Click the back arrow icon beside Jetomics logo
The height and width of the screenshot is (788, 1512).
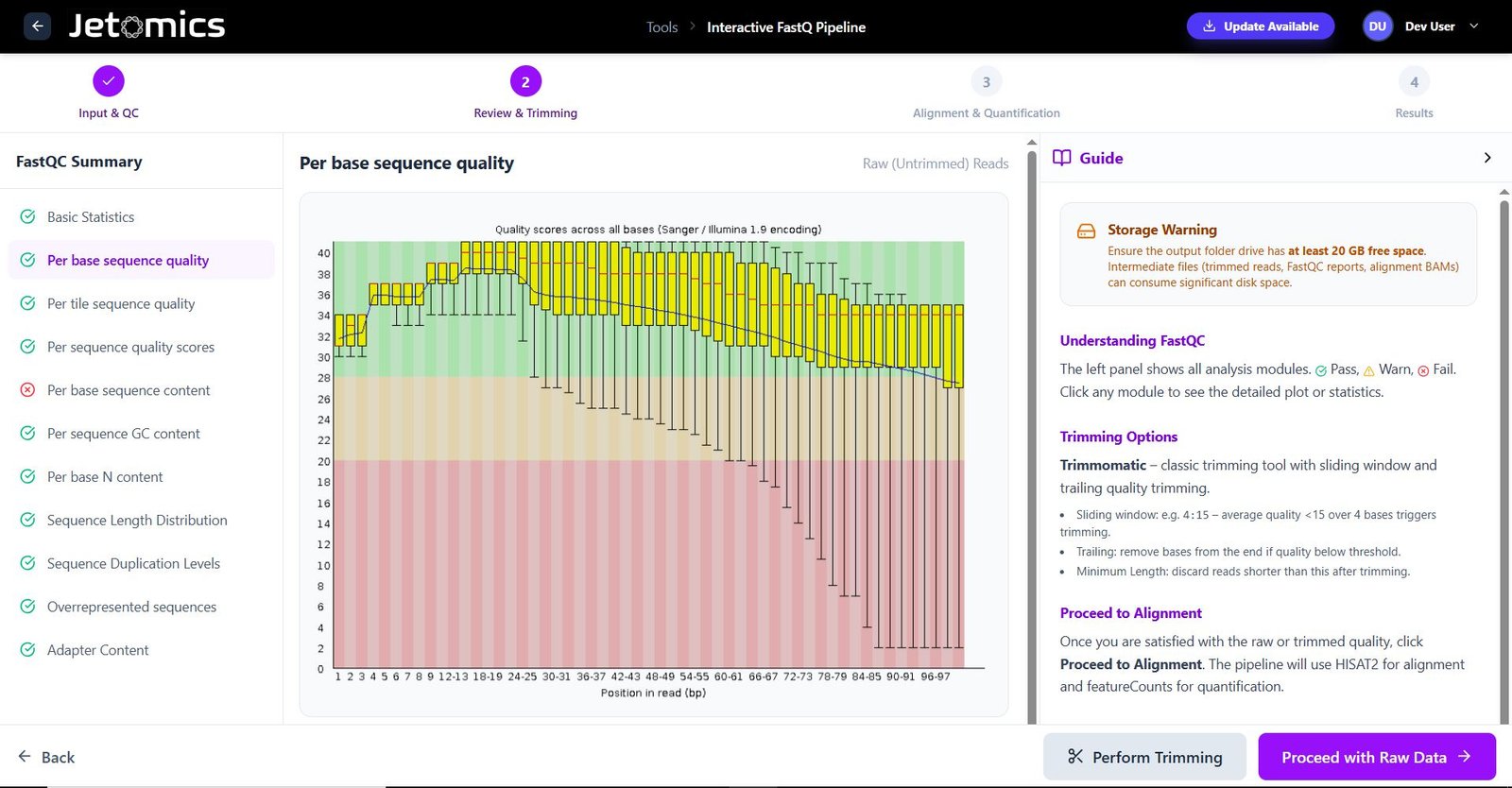pos(37,26)
